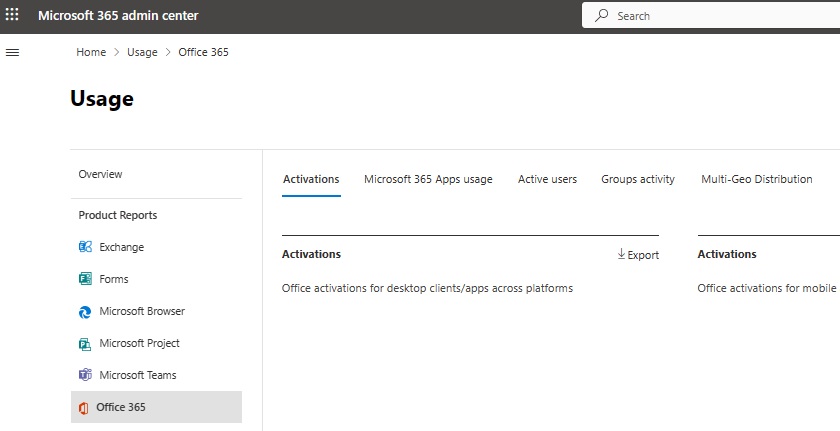Screen dimensions: 840x431
Task: Click the Microsoft 365 admin center title
Action: pyautogui.click(x=118, y=16)
